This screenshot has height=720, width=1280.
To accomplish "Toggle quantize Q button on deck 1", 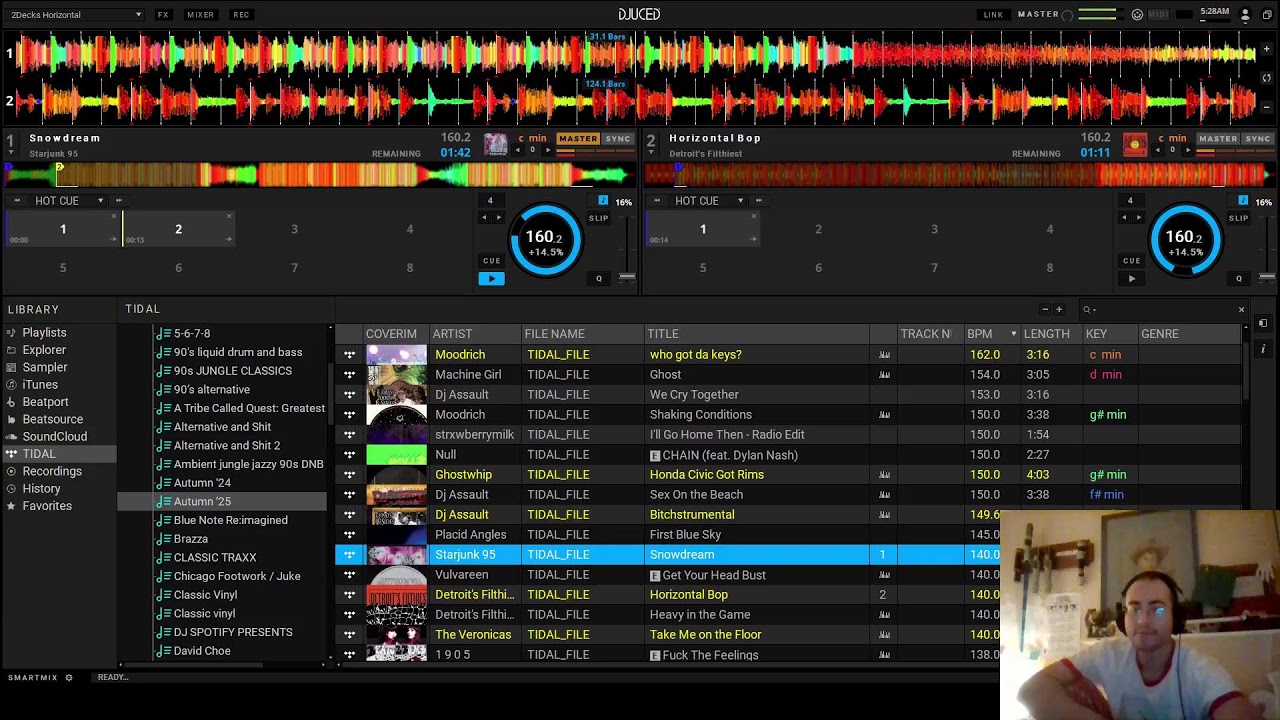I will [599, 278].
